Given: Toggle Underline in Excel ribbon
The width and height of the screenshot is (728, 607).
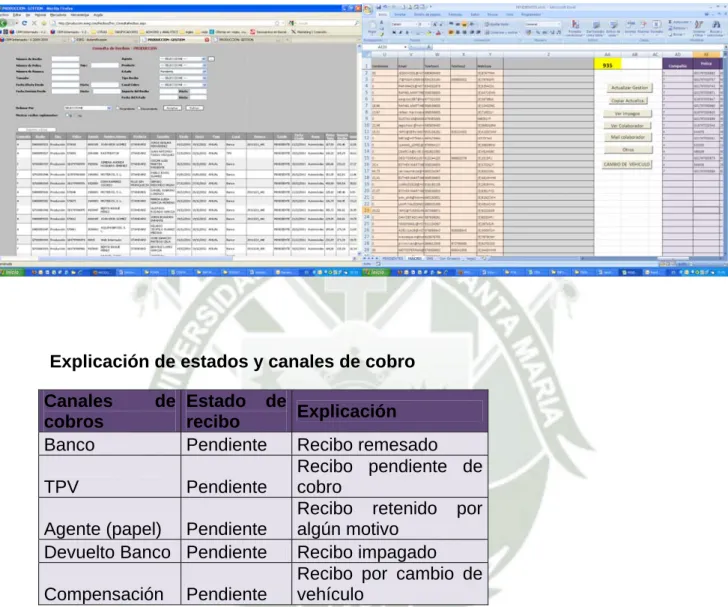Looking at the screenshot, I should coord(407,33).
